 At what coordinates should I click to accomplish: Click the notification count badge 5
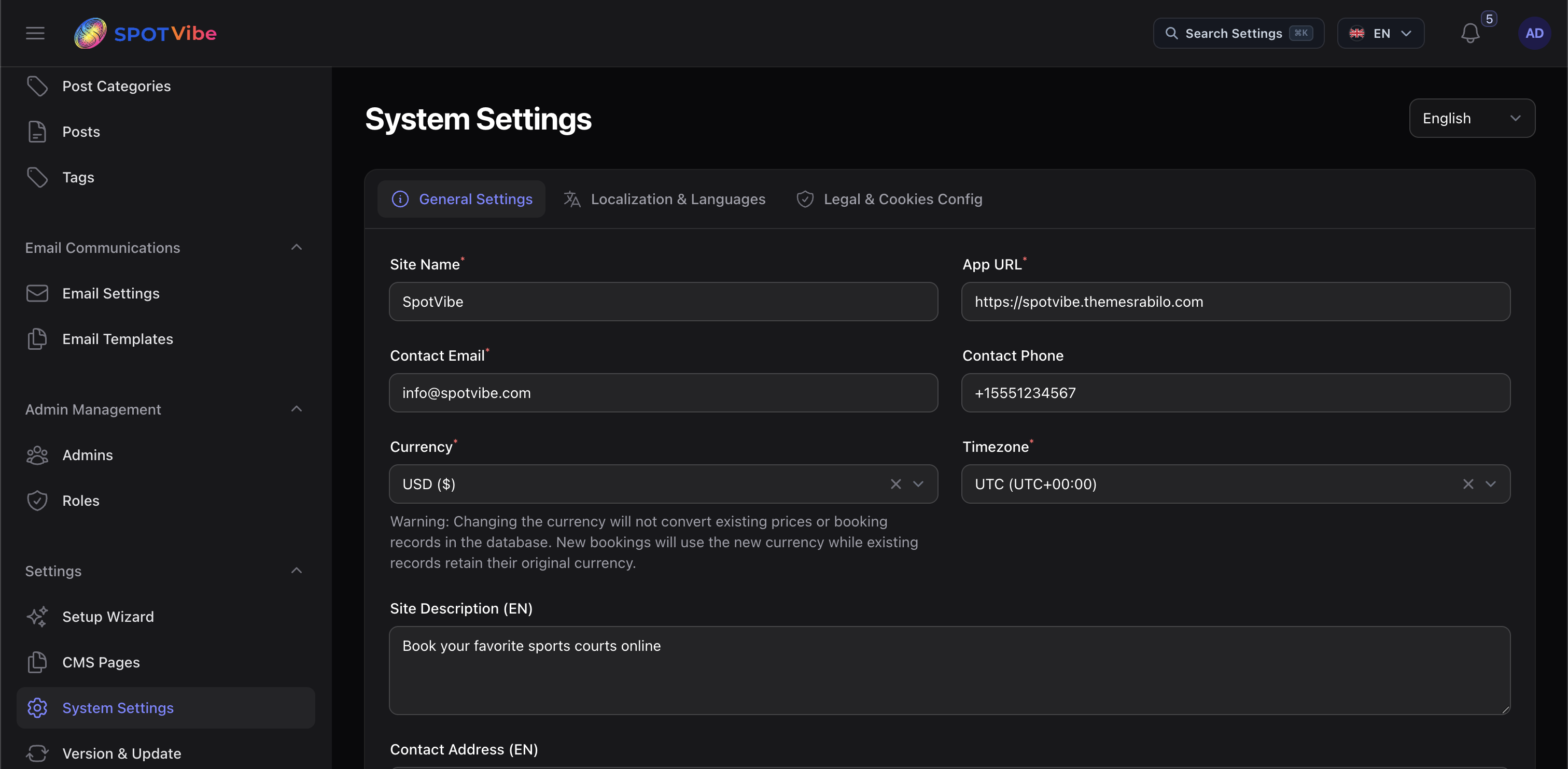1489,19
